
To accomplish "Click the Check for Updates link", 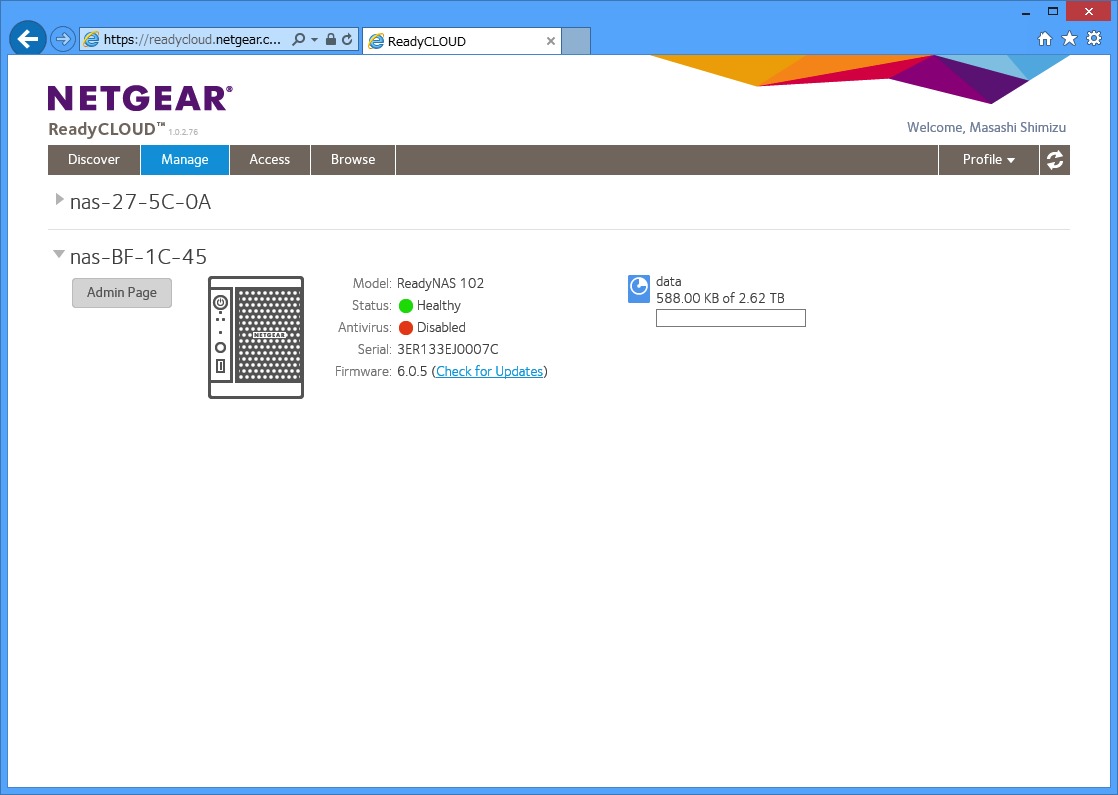I will coord(489,372).
